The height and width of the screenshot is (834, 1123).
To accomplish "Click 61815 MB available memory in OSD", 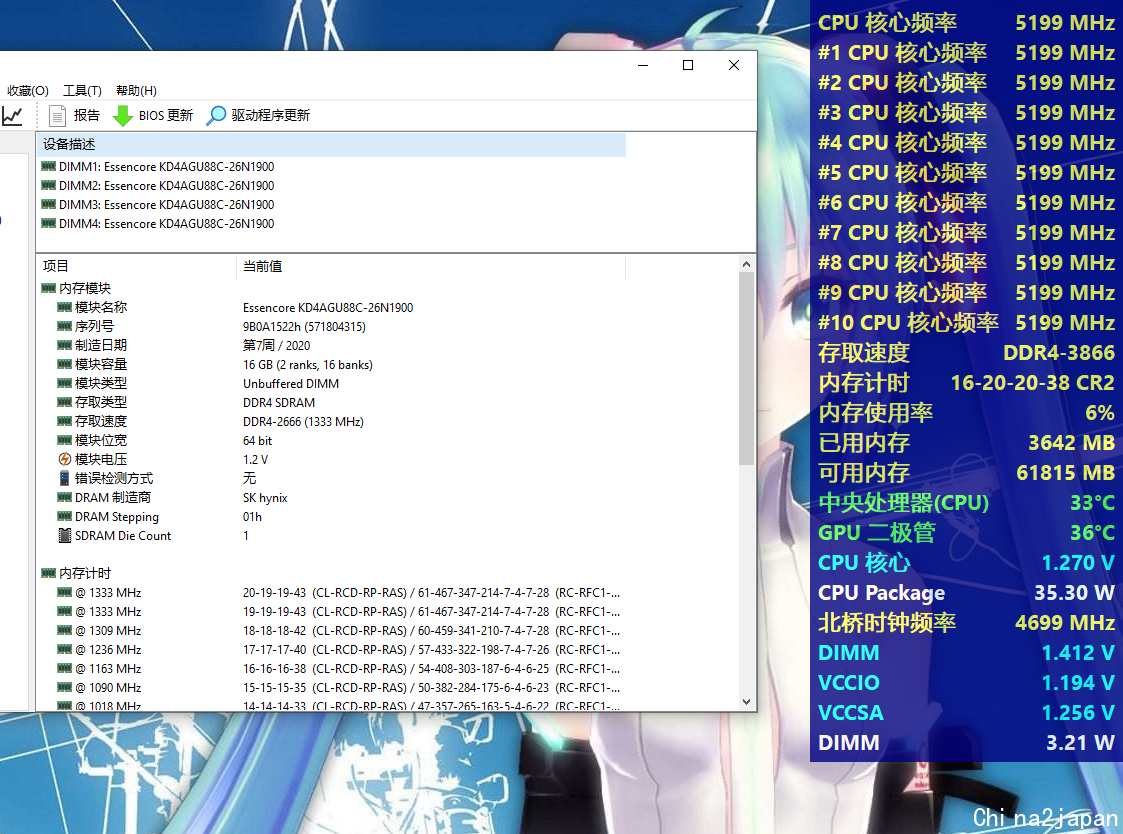I will click(1065, 473).
